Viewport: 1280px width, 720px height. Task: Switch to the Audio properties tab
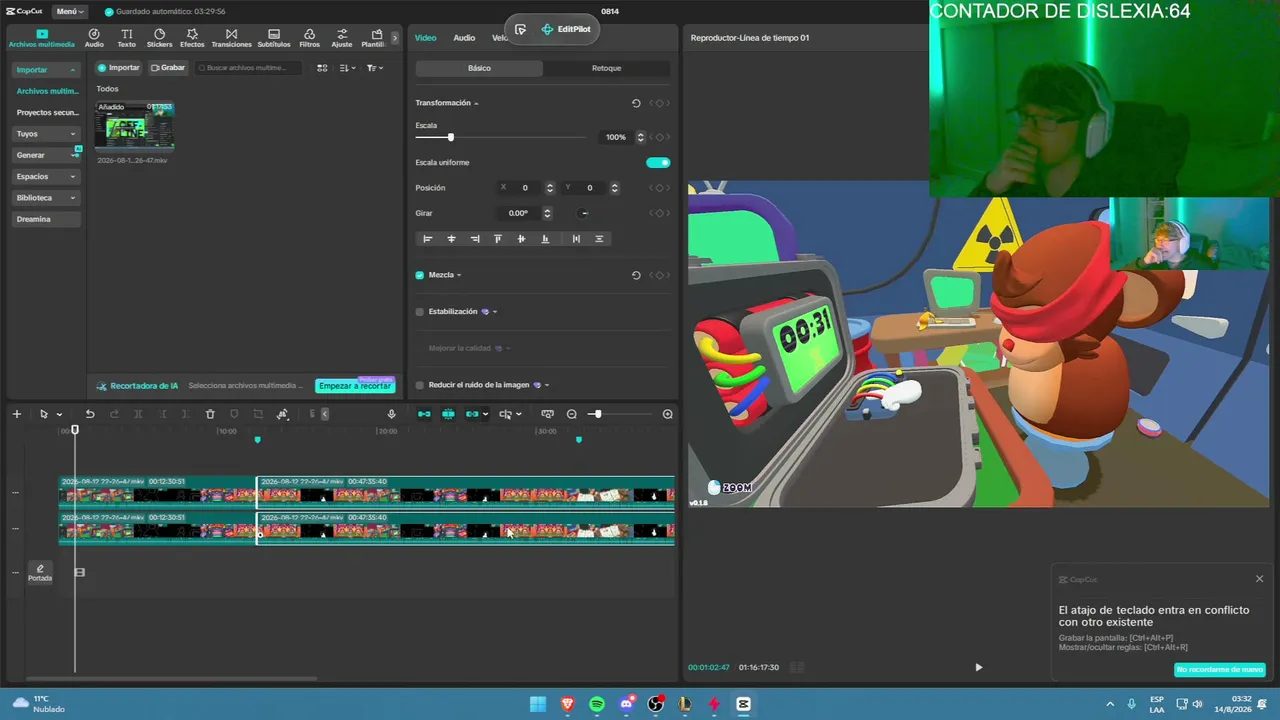click(464, 38)
